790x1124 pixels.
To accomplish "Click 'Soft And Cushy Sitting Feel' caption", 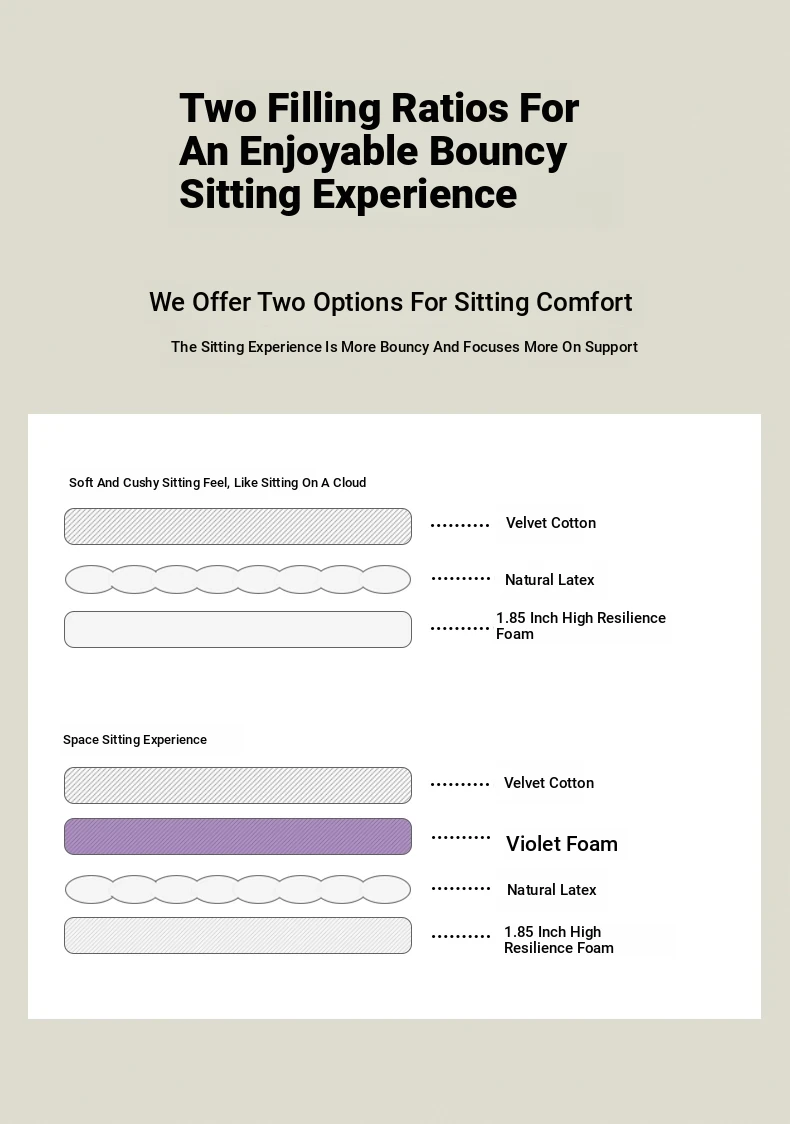I will (217, 482).
